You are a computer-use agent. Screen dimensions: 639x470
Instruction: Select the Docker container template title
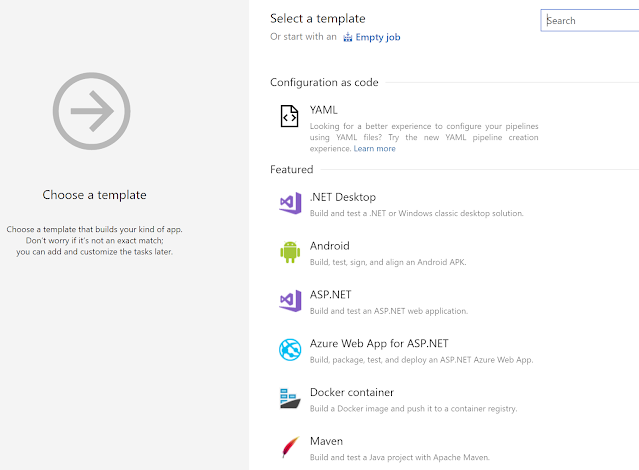click(352, 392)
